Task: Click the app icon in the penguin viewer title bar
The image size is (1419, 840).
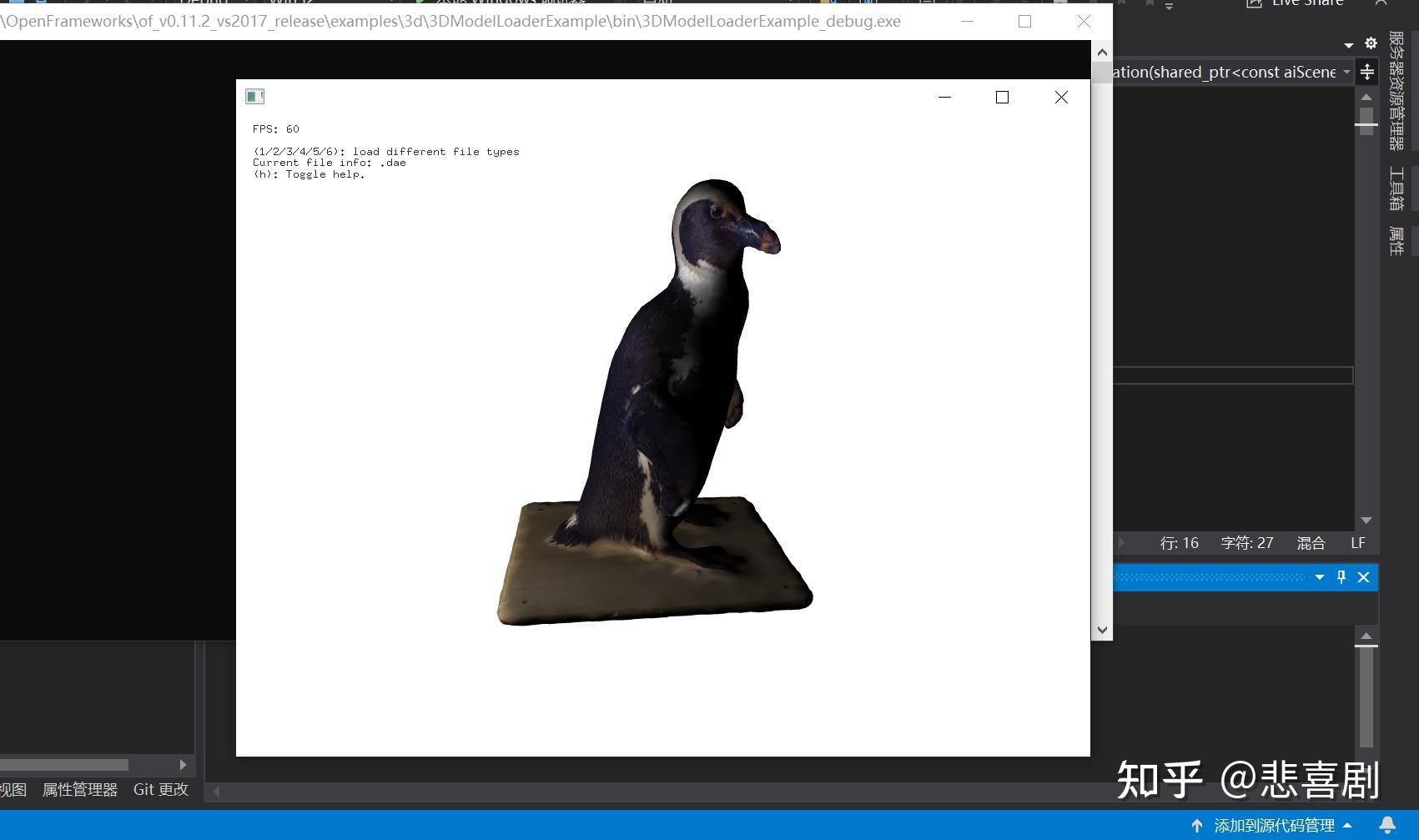Action: 255,96
